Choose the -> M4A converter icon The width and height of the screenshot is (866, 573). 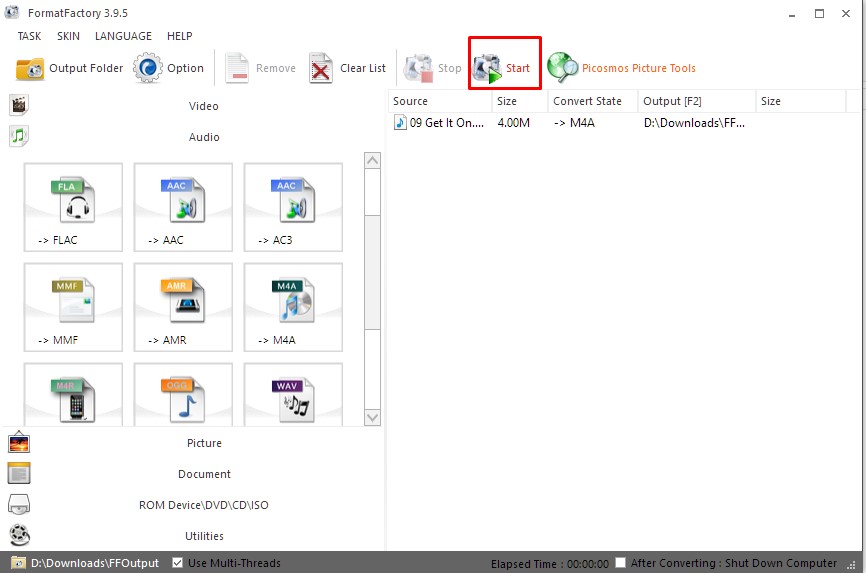(293, 307)
